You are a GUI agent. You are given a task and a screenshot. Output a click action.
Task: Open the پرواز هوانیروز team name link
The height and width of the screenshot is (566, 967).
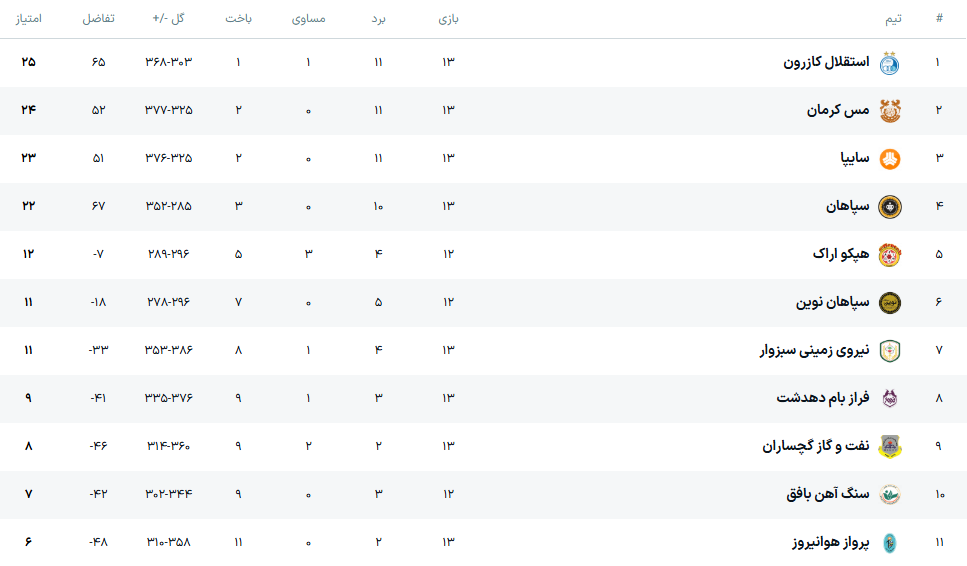pyautogui.click(x=830, y=542)
